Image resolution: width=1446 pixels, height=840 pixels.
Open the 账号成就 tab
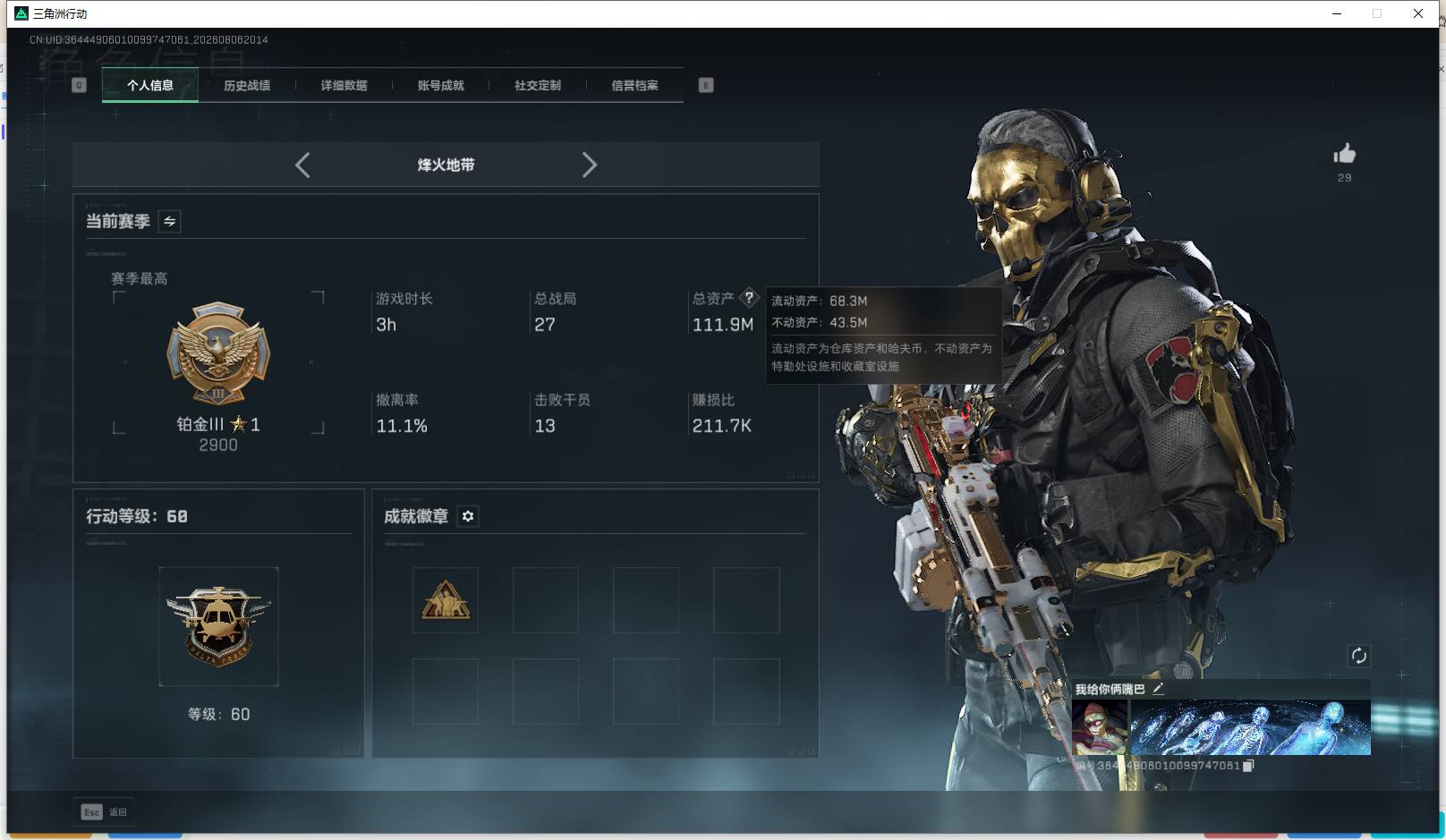coord(440,85)
